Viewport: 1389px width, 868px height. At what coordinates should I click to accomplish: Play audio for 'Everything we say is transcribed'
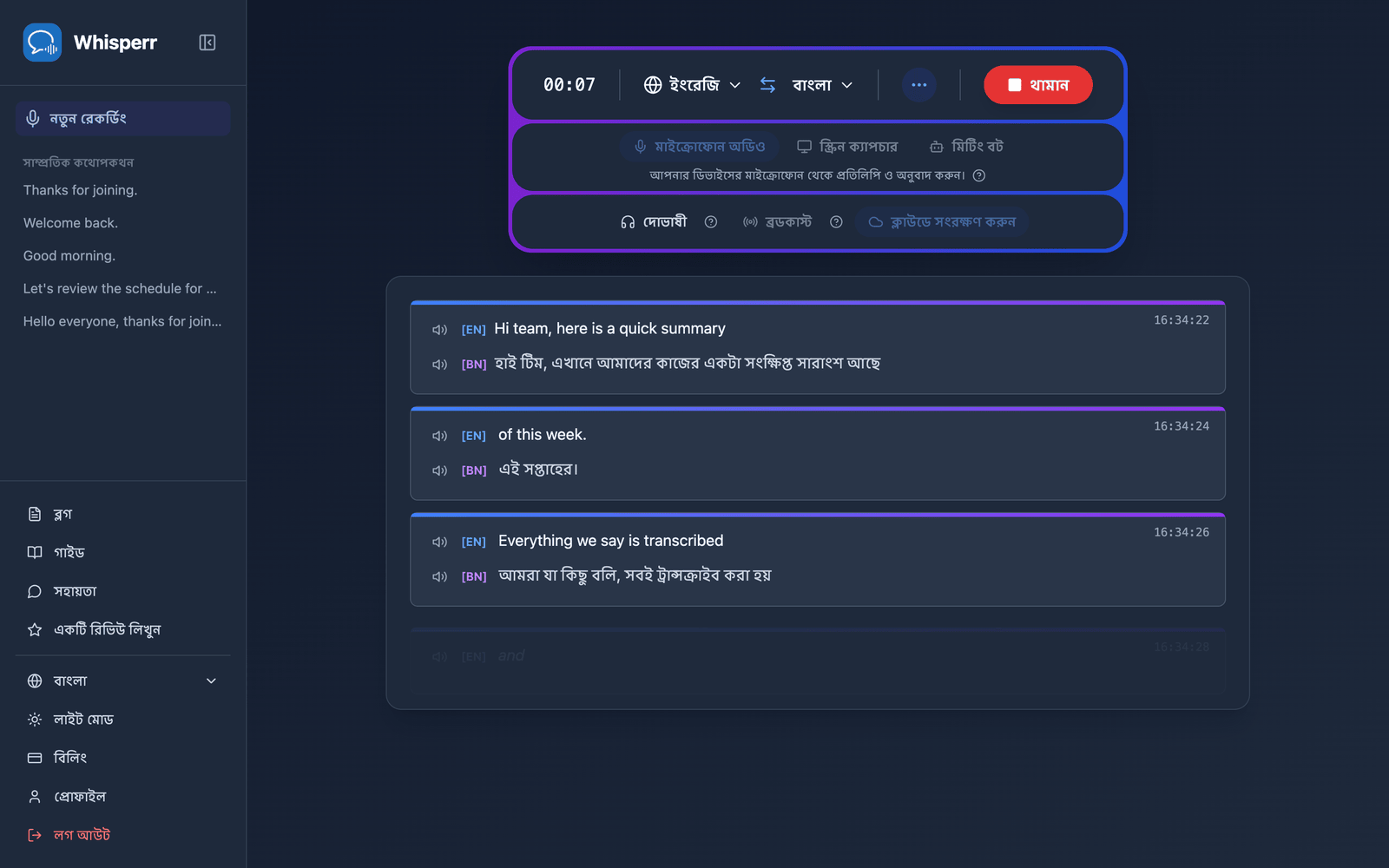[440, 542]
